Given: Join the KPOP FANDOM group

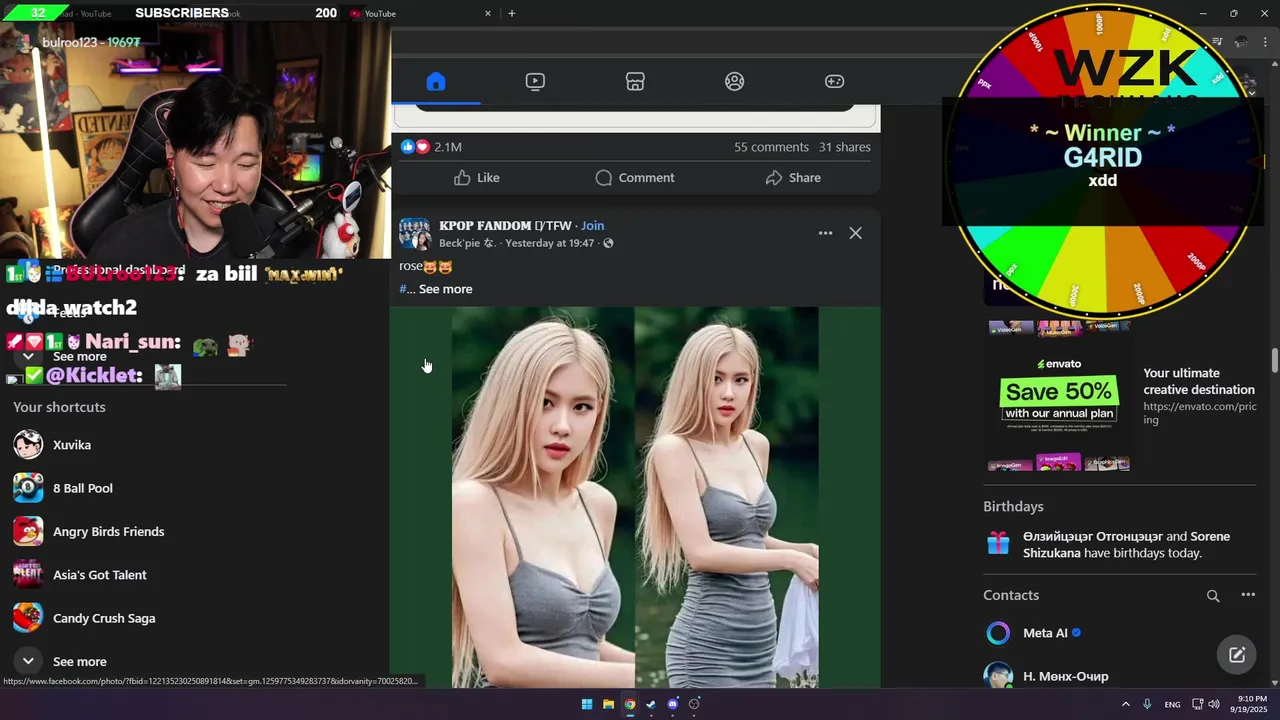Looking at the screenshot, I should tap(592, 226).
